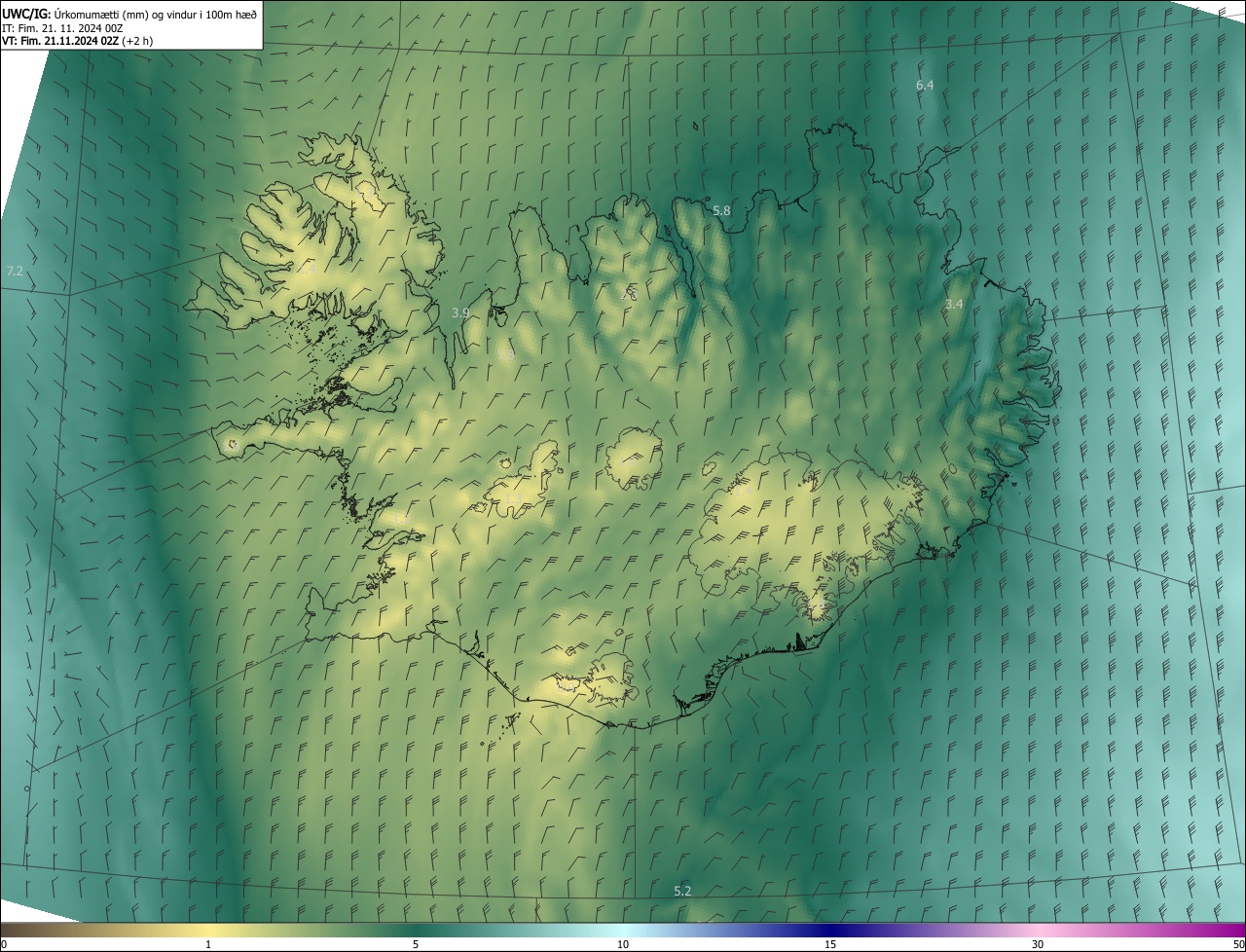The image size is (1246, 952).
Task: Click the "VT: Fim. 21.11.2024 02Z (+2 h)" line
Action: pyautogui.click(x=78, y=41)
